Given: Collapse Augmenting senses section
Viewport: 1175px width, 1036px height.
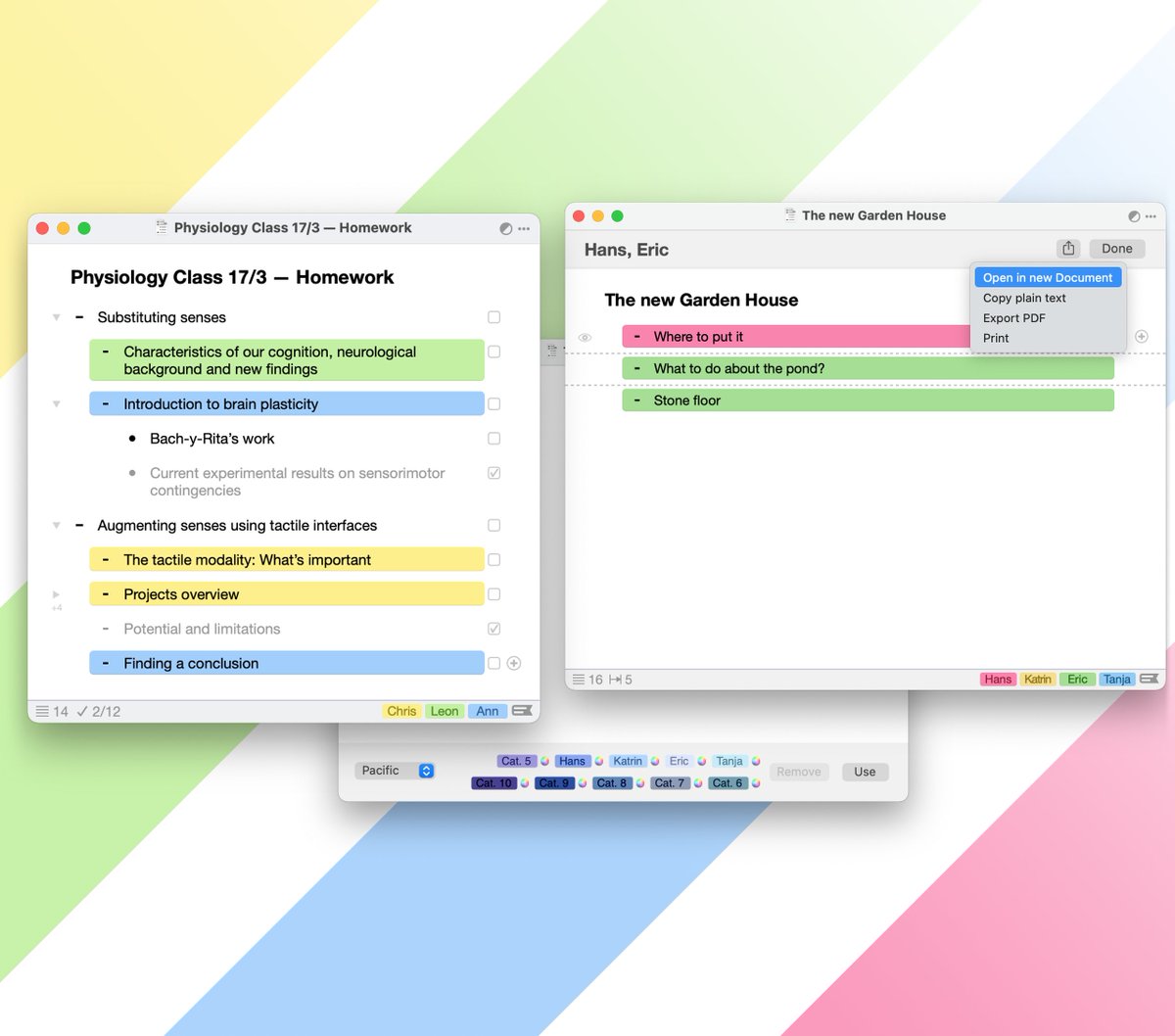Looking at the screenshot, I should point(56,526).
